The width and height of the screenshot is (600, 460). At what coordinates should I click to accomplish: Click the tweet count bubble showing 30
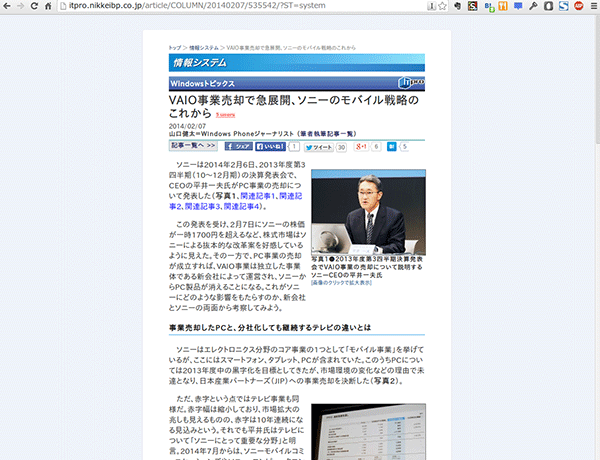click(341, 147)
